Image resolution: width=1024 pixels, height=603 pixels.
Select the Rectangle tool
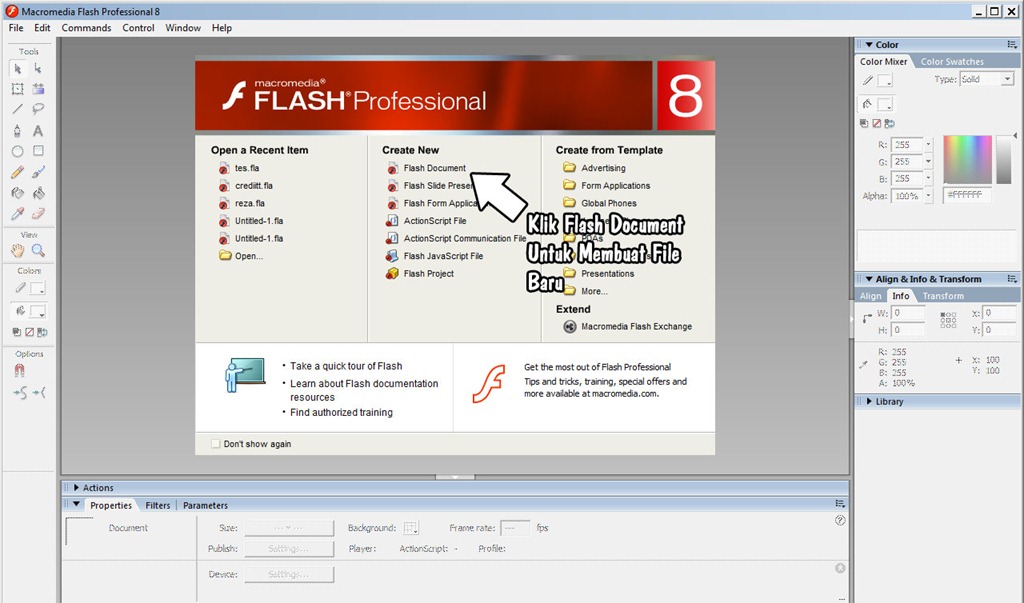[39, 151]
